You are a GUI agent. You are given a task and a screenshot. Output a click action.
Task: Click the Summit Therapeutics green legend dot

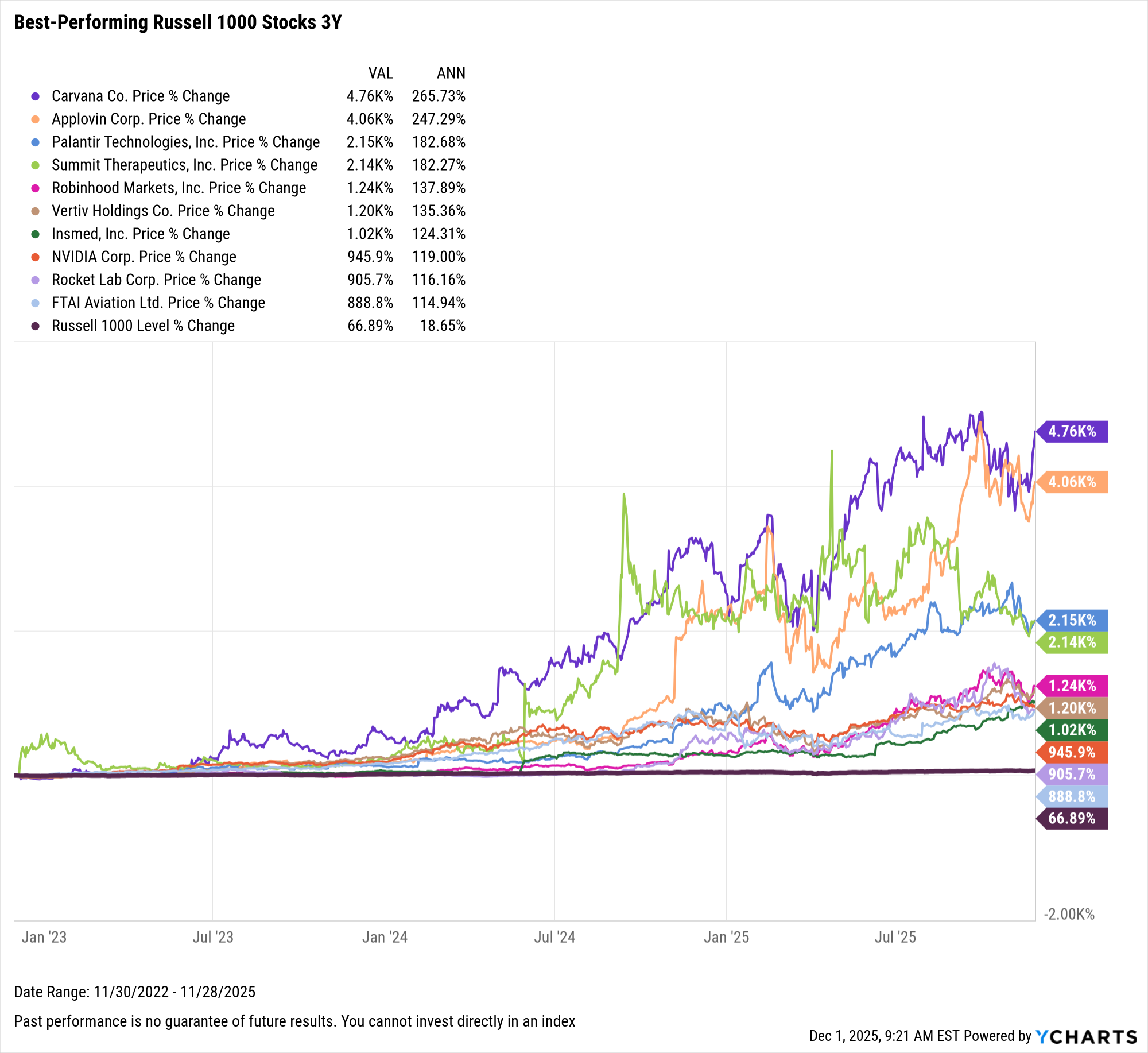point(36,165)
